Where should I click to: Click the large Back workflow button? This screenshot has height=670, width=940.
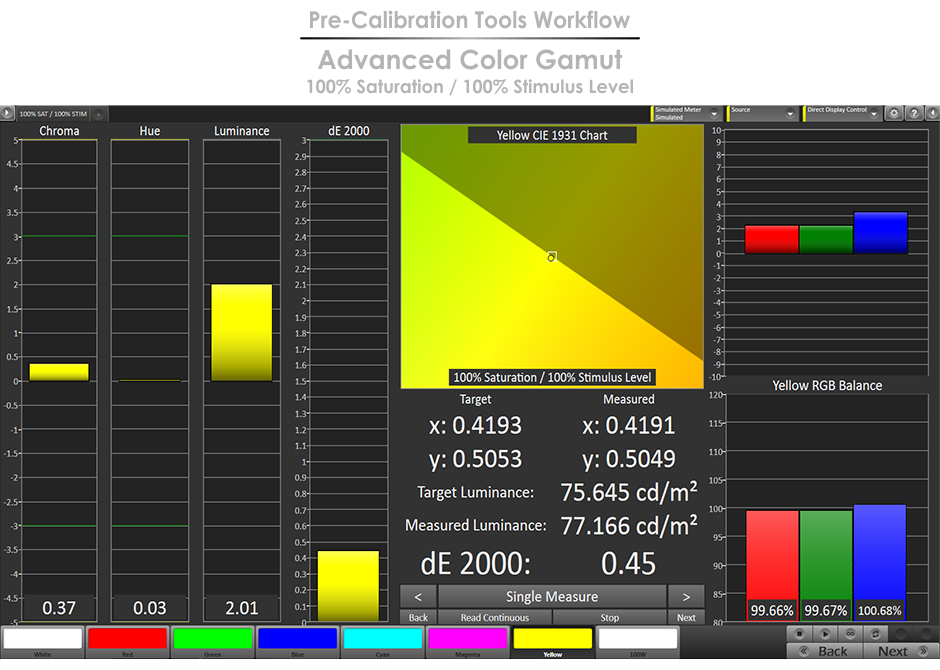(825, 651)
